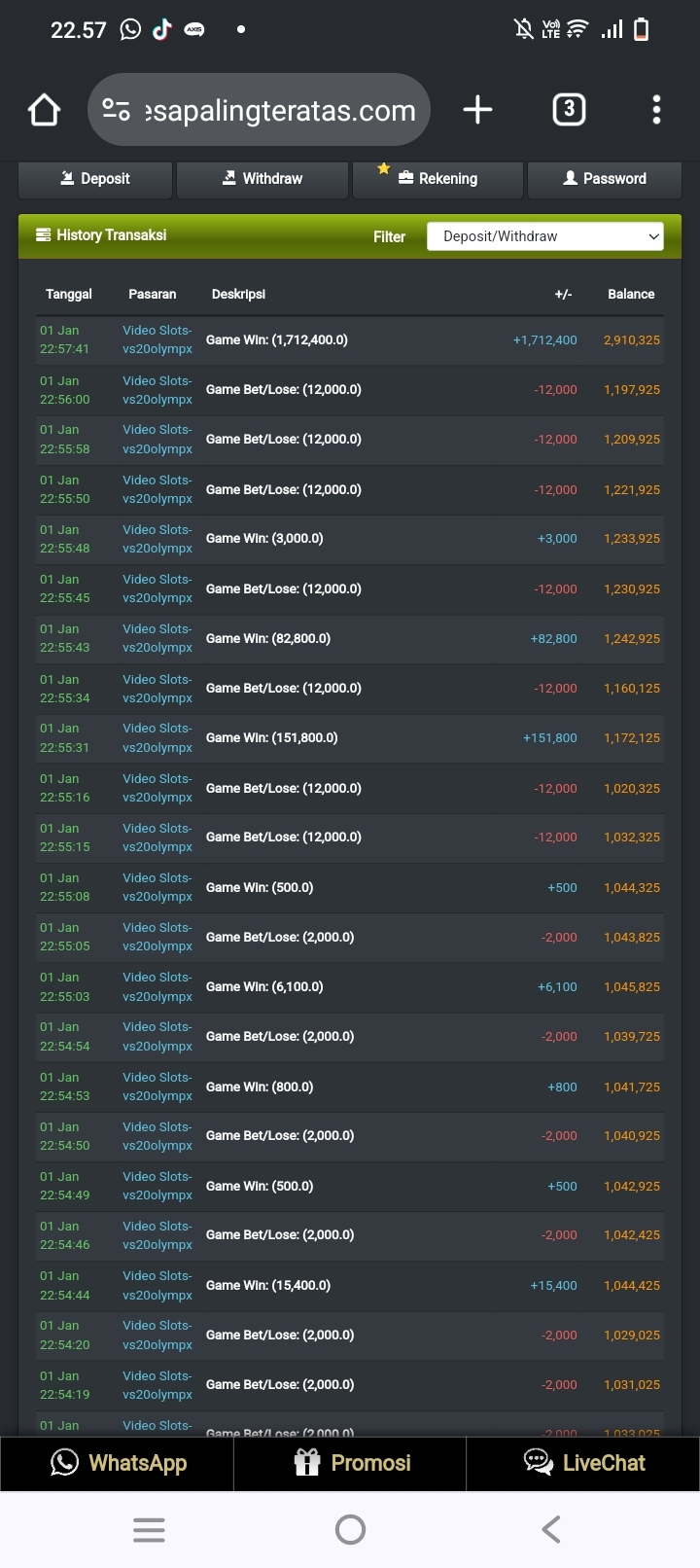Open the Password tab
The width and height of the screenshot is (700, 1568).
604,179
